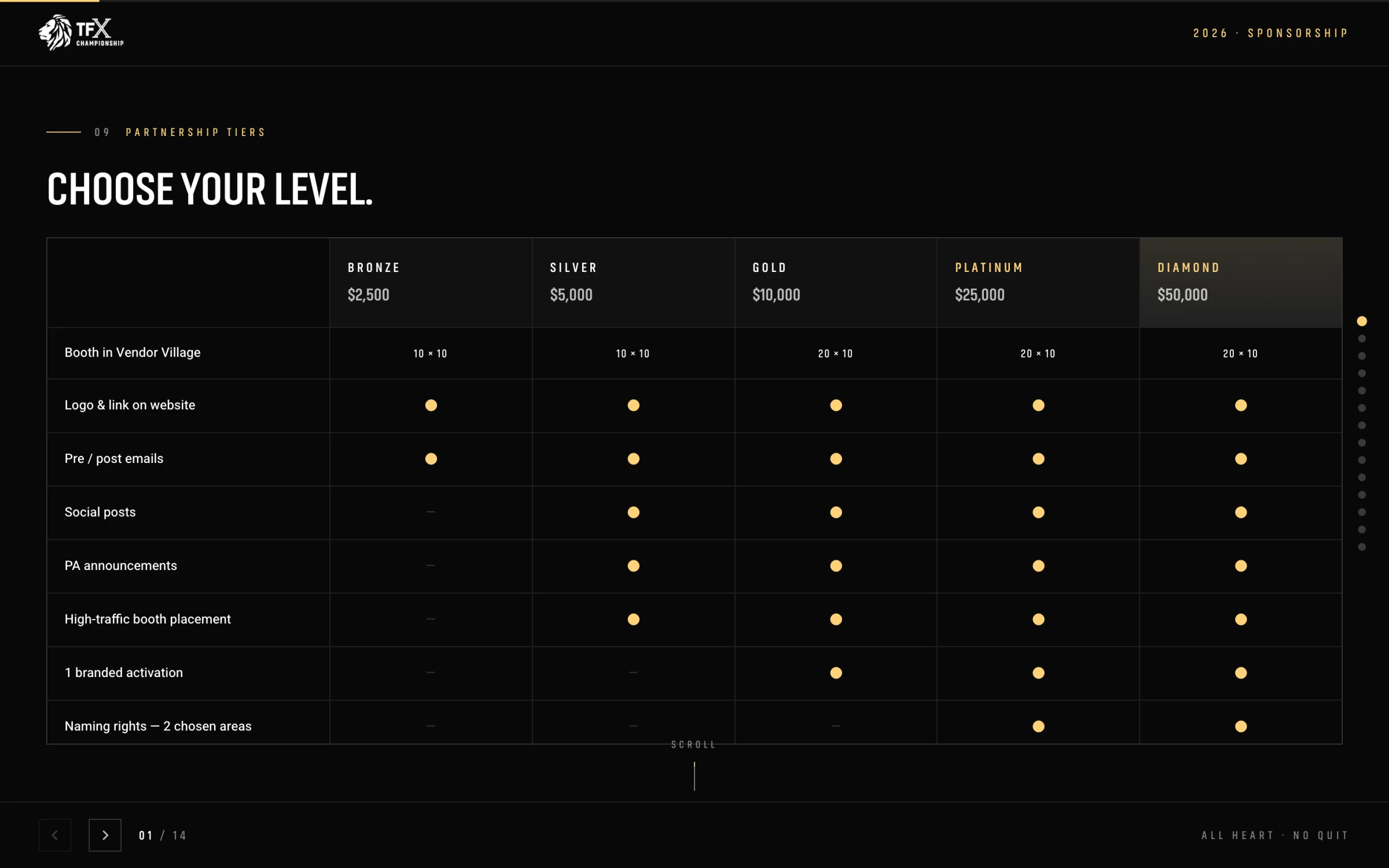1389x868 pixels.
Task: Click the Diamond column's PA announcements dot
Action: click(x=1240, y=565)
